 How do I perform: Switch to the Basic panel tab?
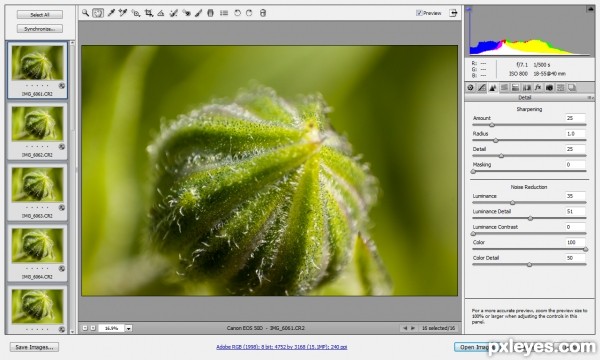471,88
